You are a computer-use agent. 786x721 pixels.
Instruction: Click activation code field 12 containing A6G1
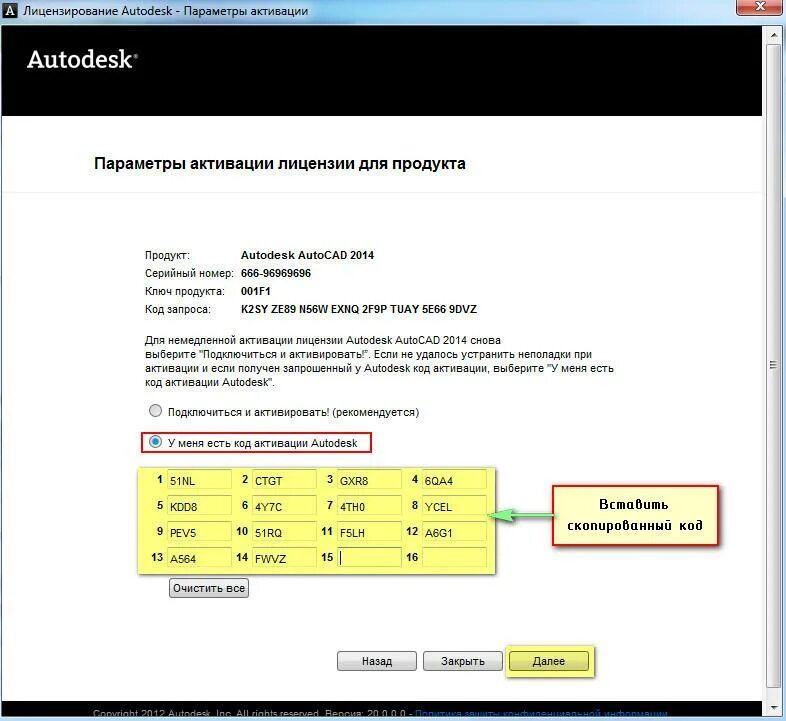454,532
